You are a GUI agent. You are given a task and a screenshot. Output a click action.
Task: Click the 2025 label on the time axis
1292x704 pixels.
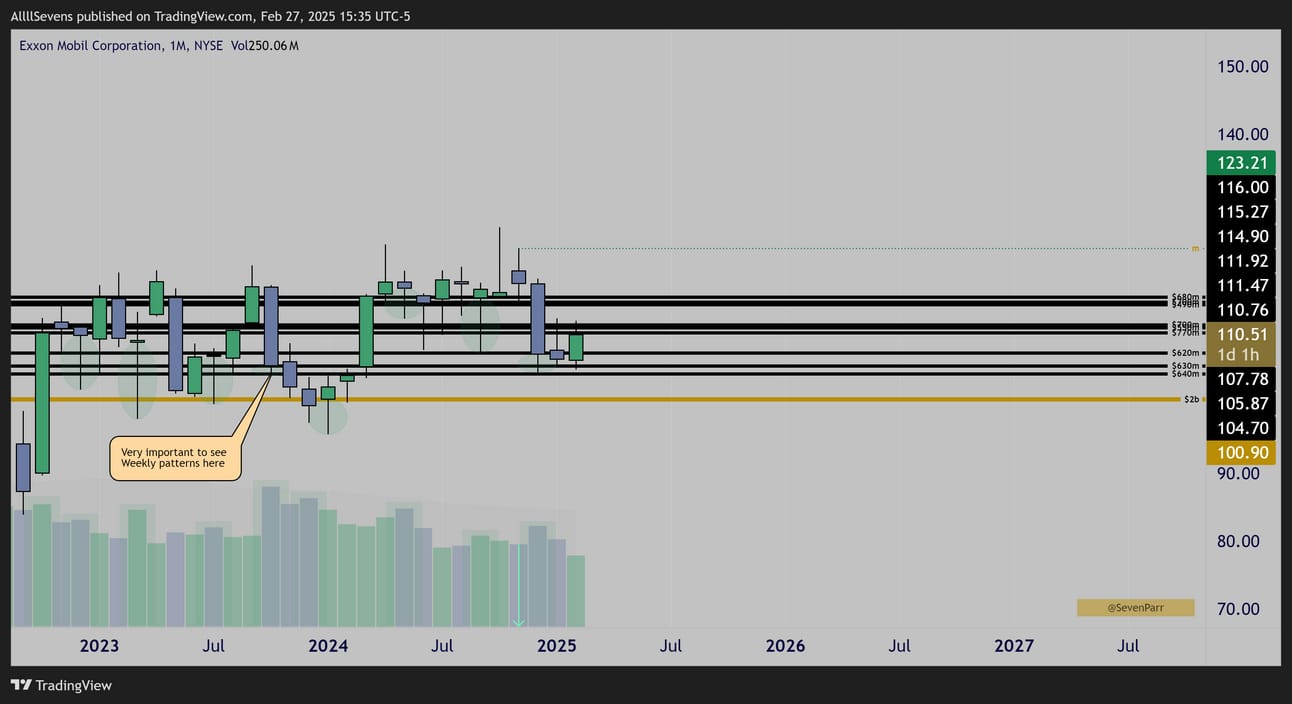click(x=557, y=646)
